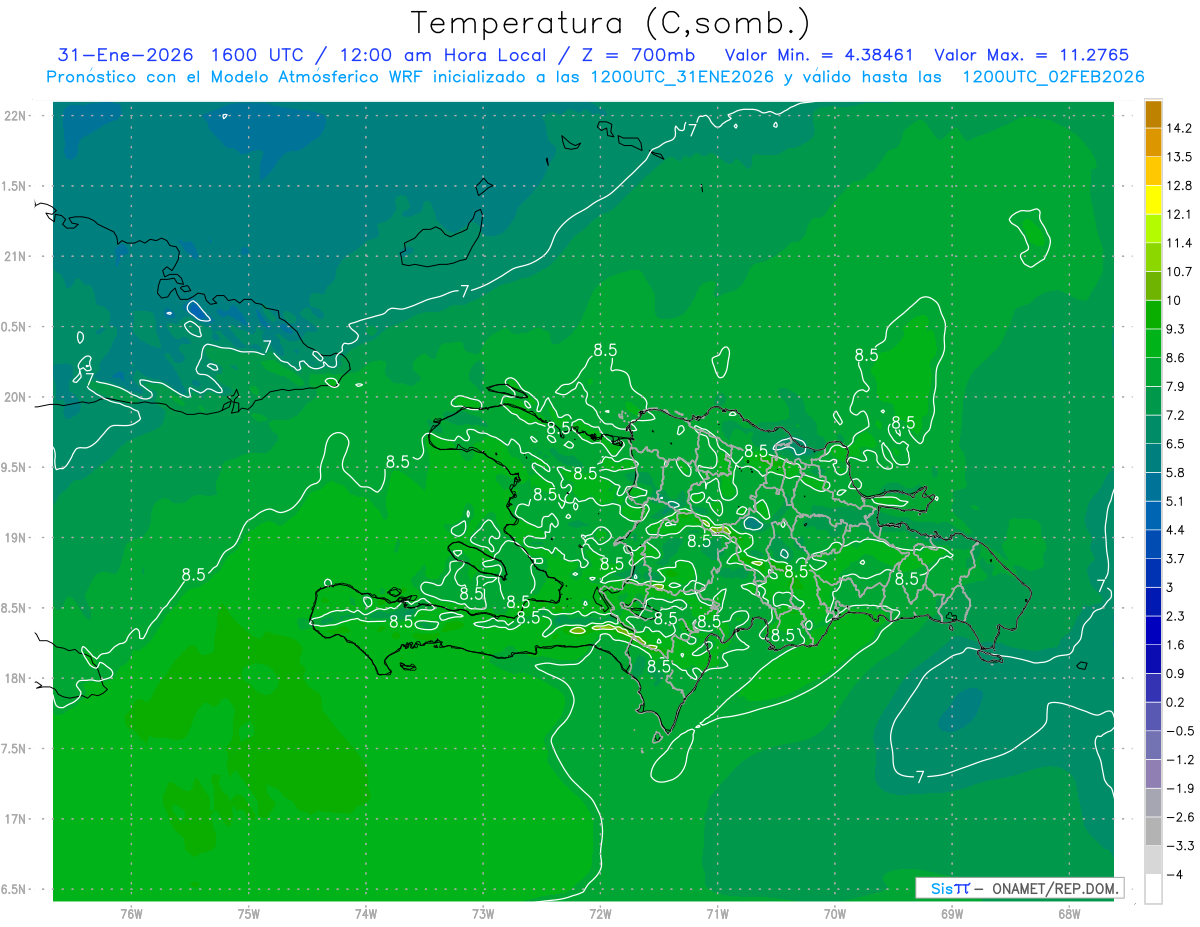Click the '10.7' color scale label
The image size is (1200, 927).
click(x=1181, y=271)
